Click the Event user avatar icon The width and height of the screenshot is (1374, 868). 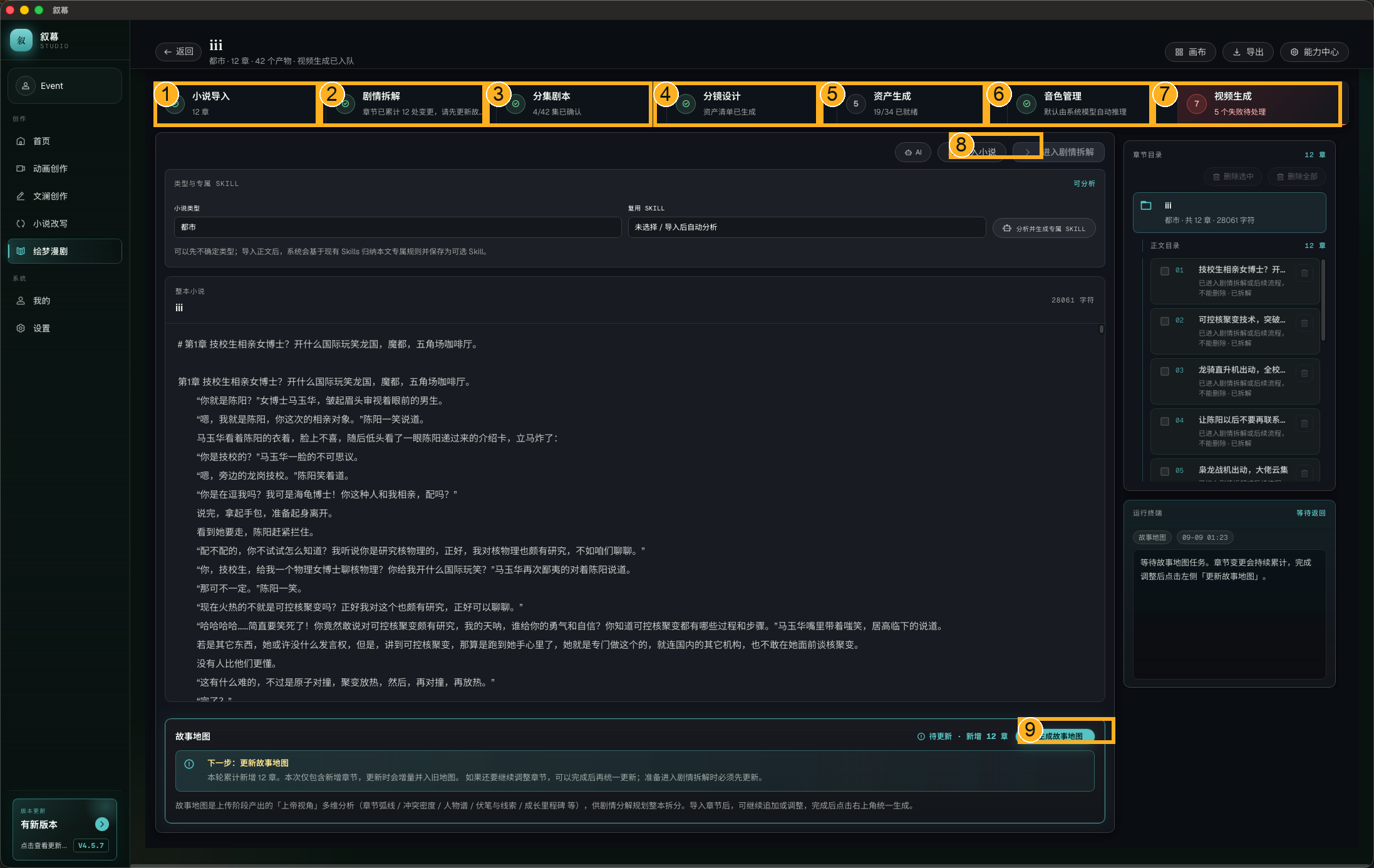(x=26, y=86)
